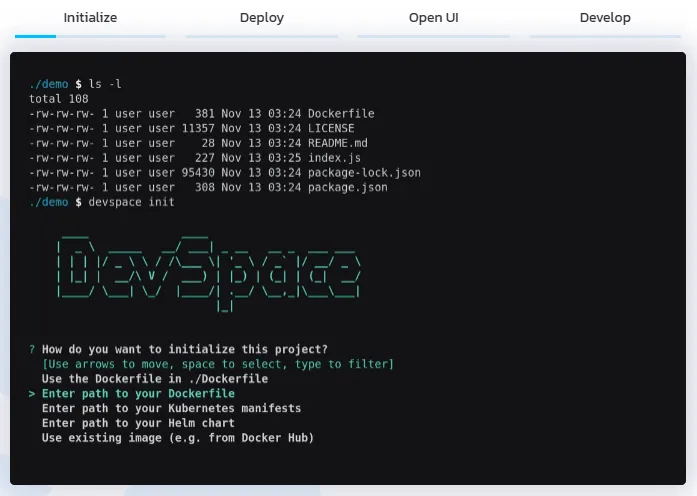Select option 'Enter path to your Helm chart'
This screenshot has height=496, width=697.
click(138, 423)
